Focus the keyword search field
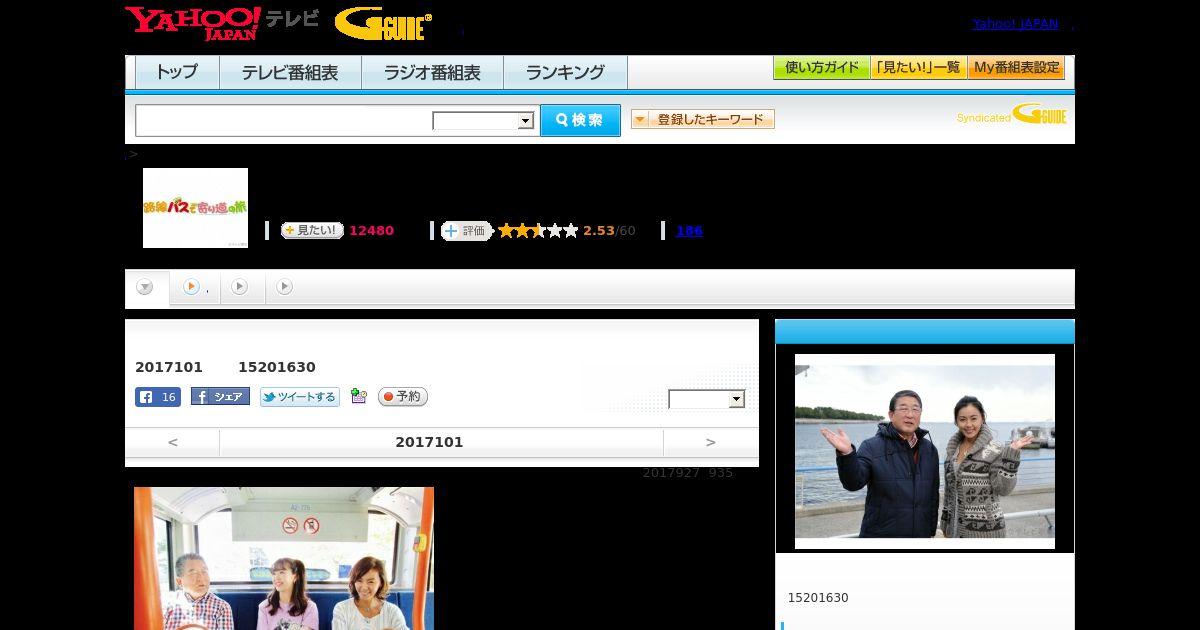 point(284,120)
